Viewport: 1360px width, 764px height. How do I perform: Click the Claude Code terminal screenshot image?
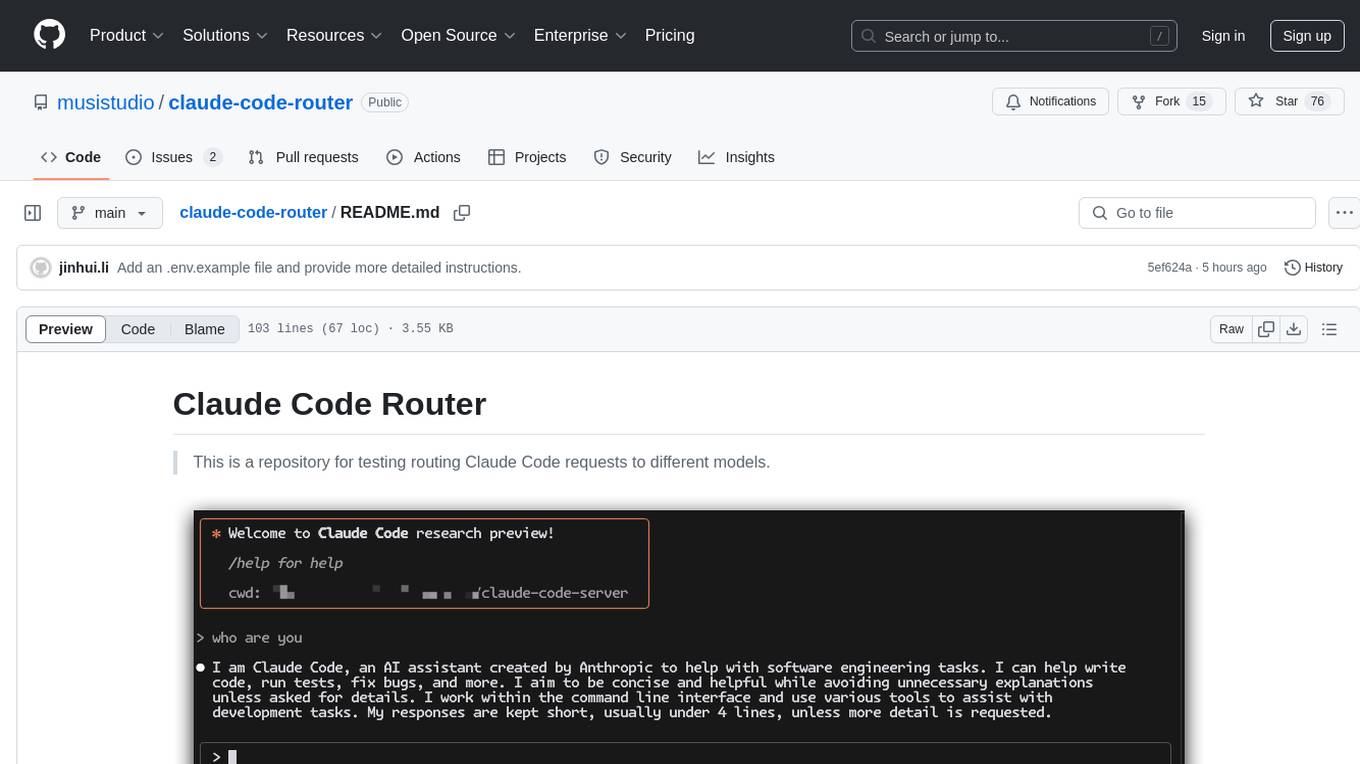(x=689, y=636)
